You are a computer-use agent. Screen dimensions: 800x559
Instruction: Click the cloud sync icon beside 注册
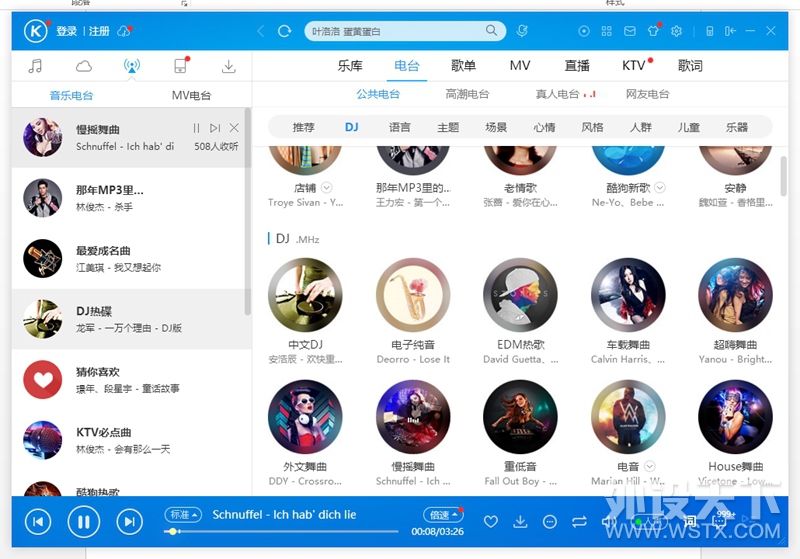click(x=123, y=31)
